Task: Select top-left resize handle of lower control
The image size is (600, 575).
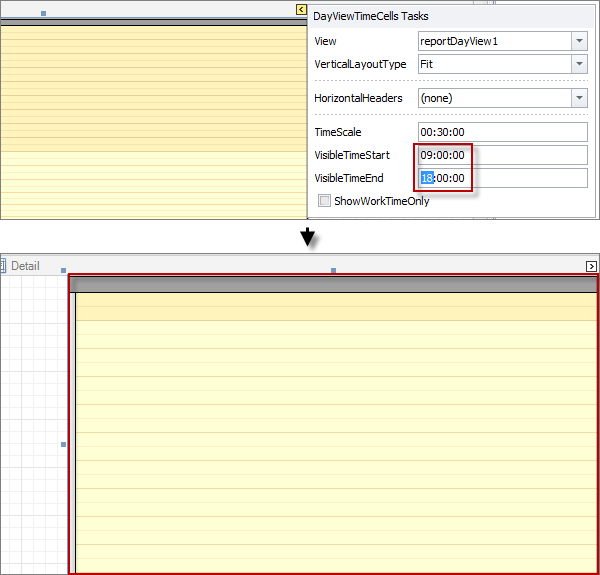Action: (x=64, y=270)
